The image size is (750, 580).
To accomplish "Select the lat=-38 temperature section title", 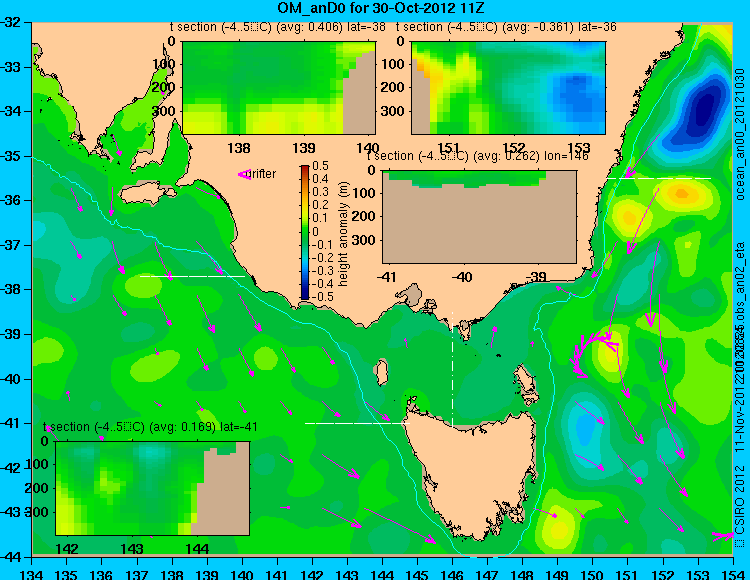I will point(278,27).
